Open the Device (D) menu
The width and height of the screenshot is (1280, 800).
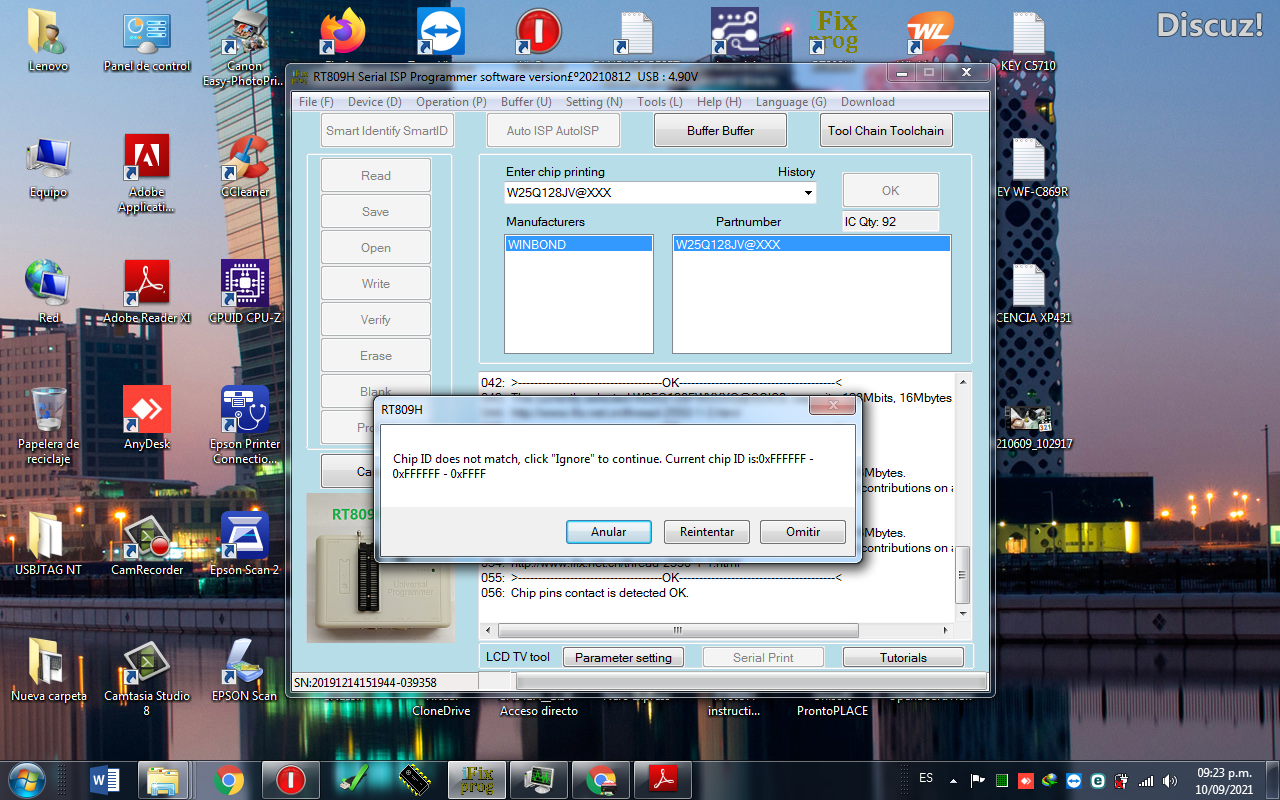click(374, 102)
